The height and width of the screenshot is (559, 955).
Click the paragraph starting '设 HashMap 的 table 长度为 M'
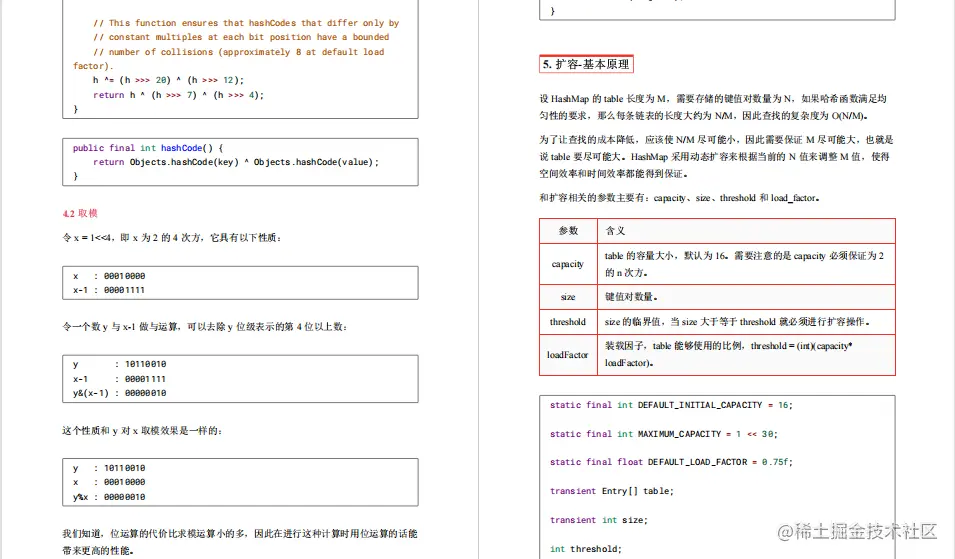(x=713, y=107)
